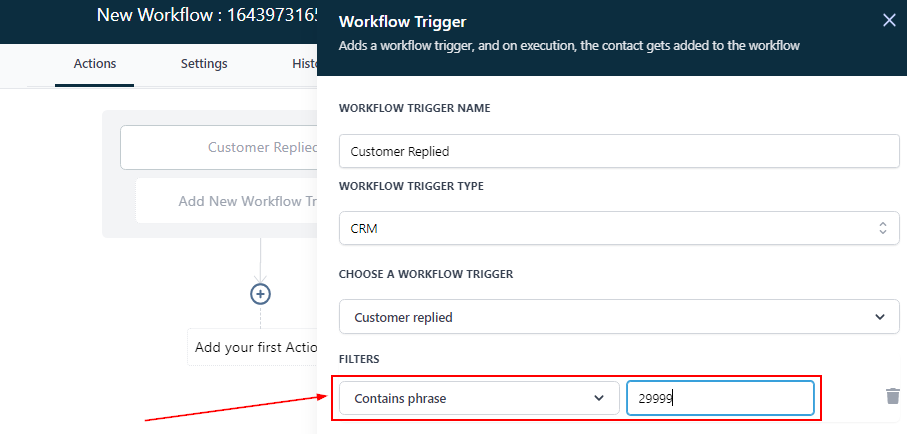Click the chevron beside Contains phrase
This screenshot has height=434, width=907.
click(x=599, y=398)
